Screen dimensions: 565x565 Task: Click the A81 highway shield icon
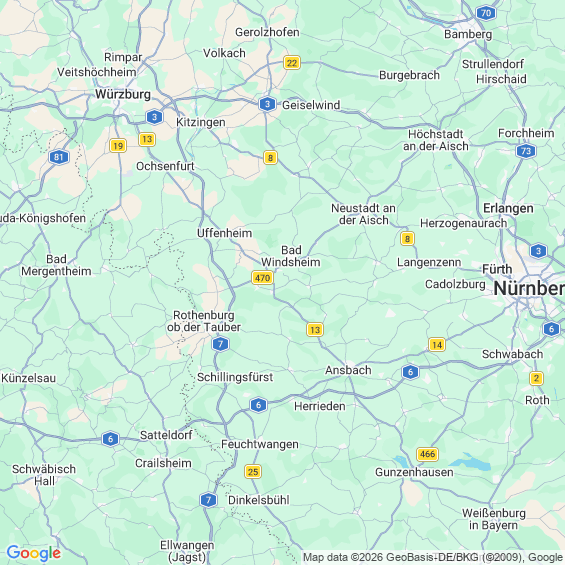coord(59,157)
